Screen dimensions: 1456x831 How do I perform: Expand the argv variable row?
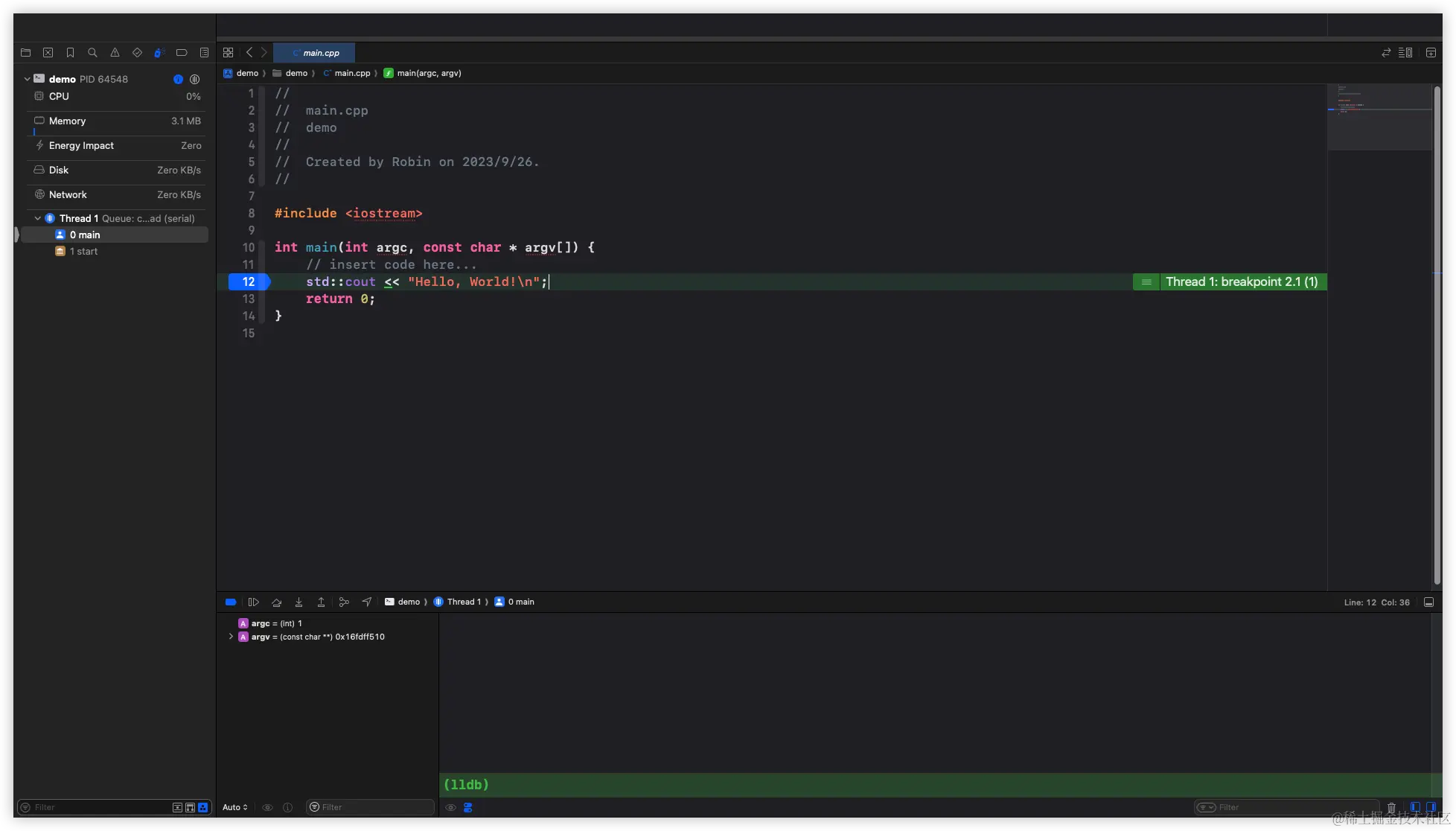tap(231, 637)
